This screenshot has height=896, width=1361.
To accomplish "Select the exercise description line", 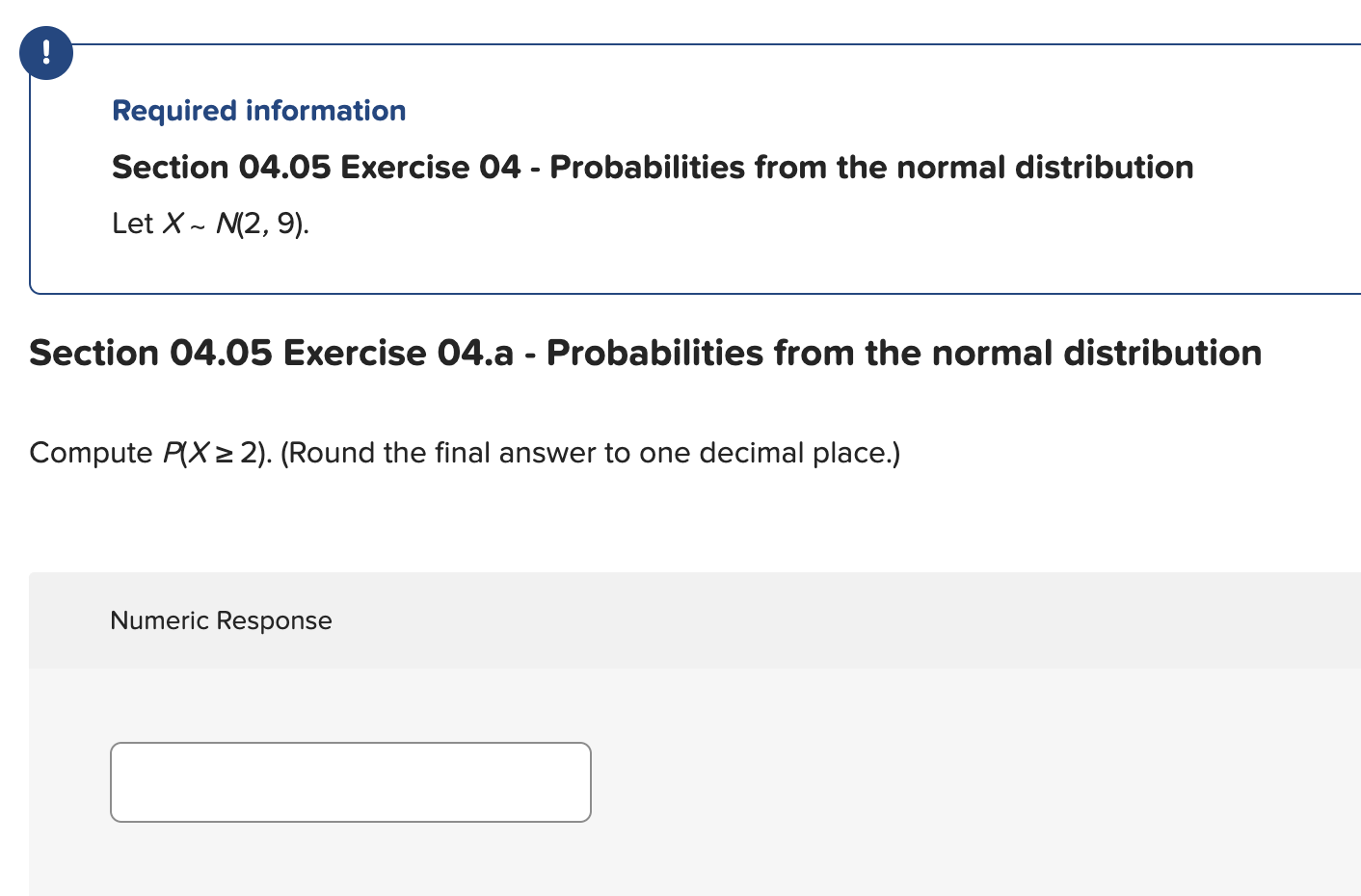I will pos(210,224).
